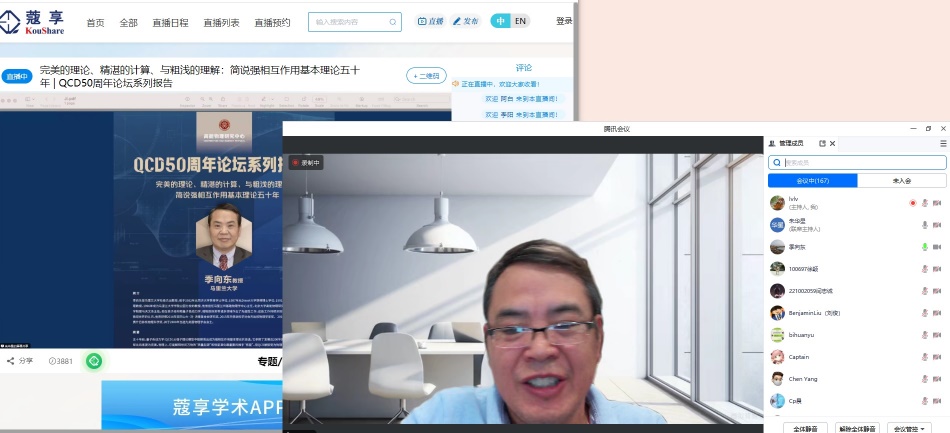Image resolution: width=950 pixels, height=433 pixels.
Task: Pop out the member management panel
Action: 822,143
